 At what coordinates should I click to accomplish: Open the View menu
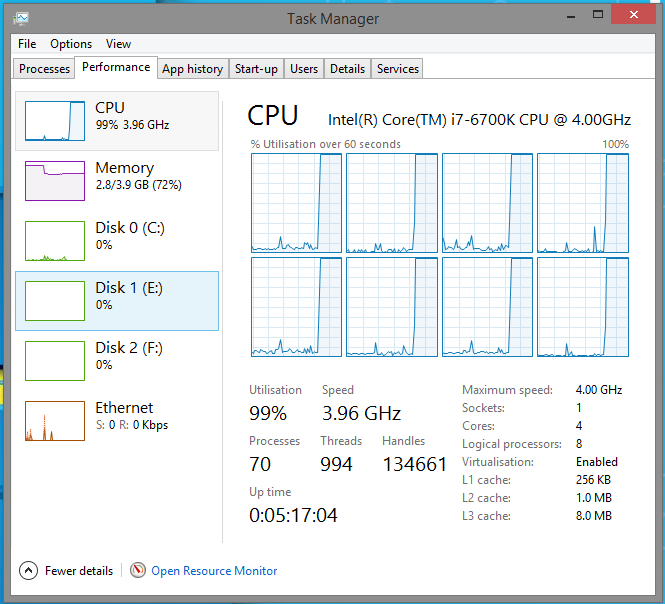[118, 44]
